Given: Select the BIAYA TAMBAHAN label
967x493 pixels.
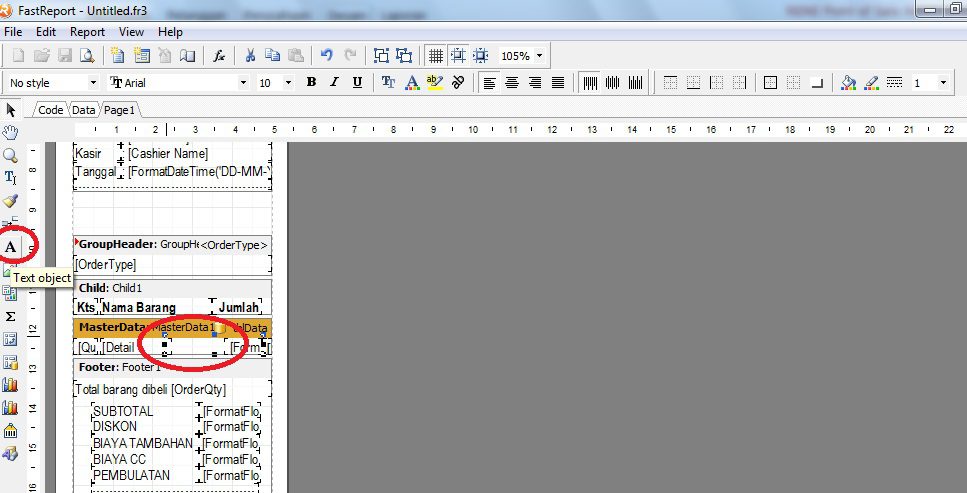Looking at the screenshot, I should pyautogui.click(x=144, y=443).
